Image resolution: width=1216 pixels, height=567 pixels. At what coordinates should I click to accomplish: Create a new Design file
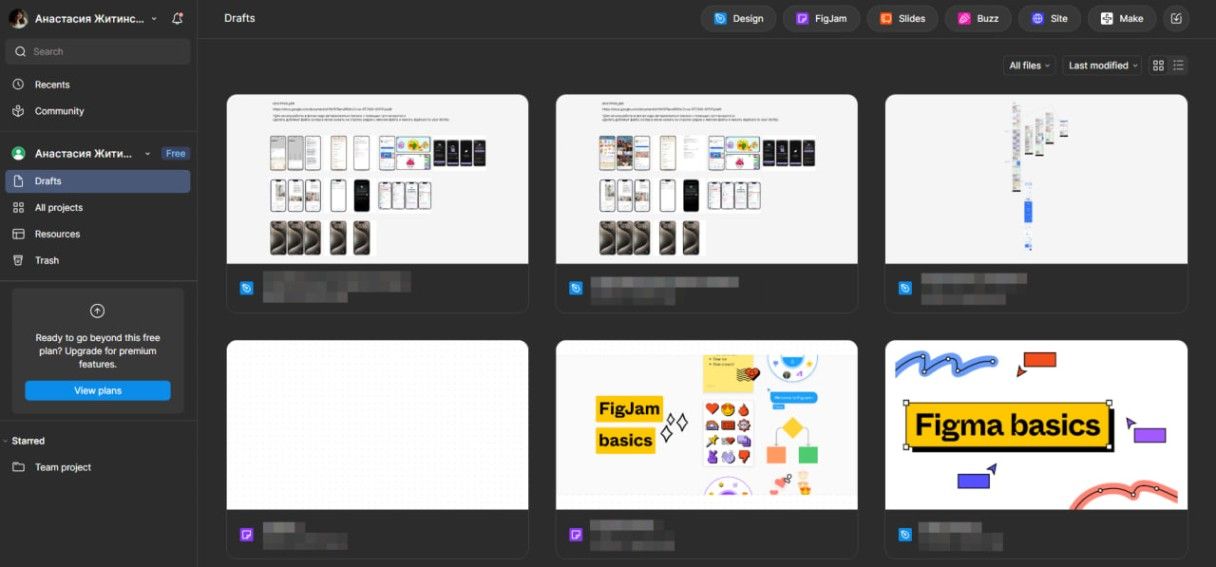[738, 19]
